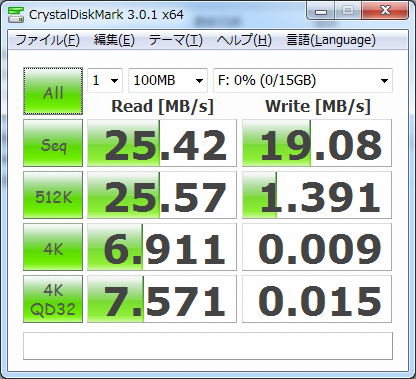Click the Seq write result 19.08
416x379 pixels.
(x=317, y=143)
